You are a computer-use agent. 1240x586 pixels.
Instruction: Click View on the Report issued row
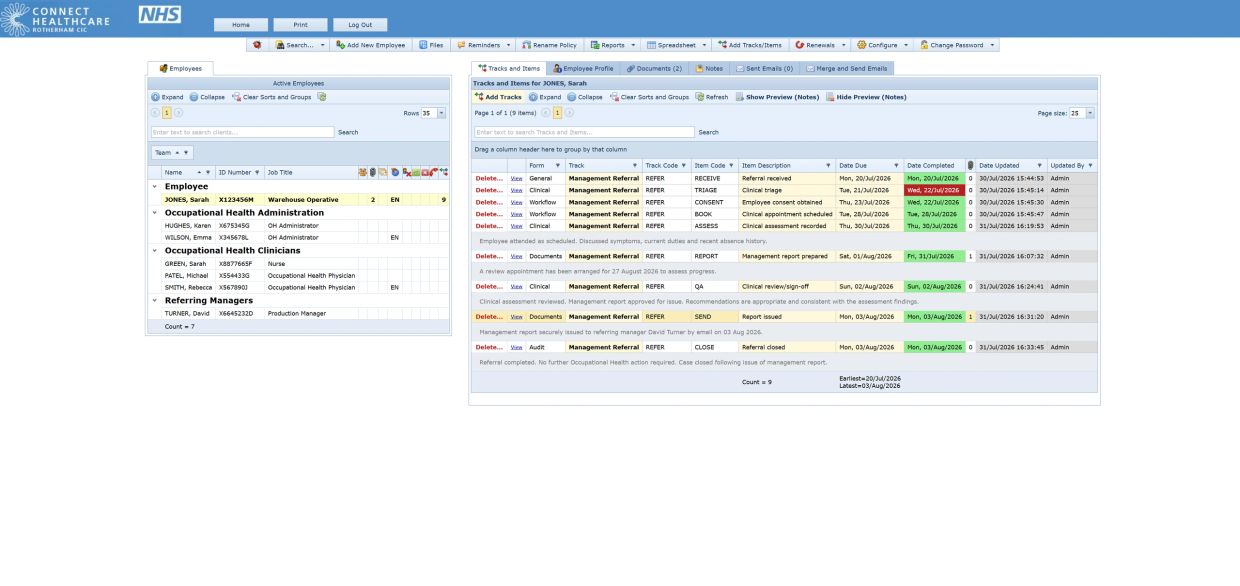pos(517,317)
